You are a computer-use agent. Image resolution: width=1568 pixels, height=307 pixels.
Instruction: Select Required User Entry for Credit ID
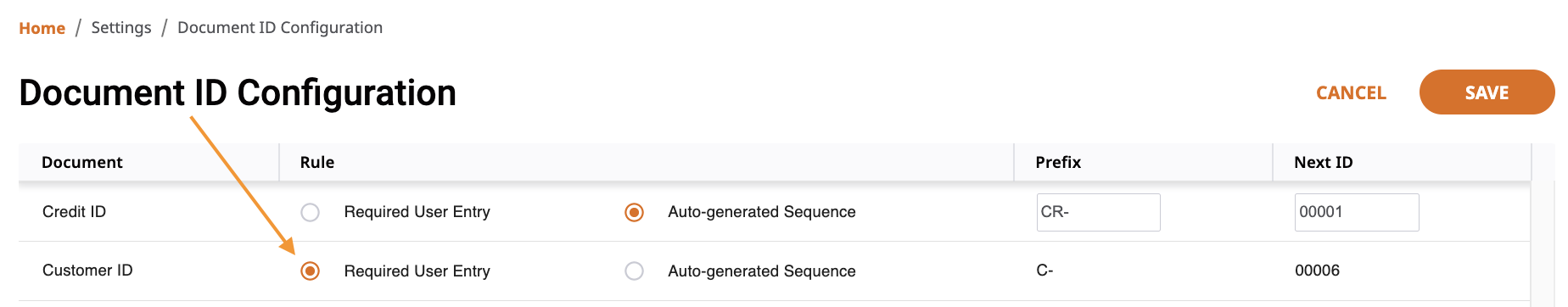coord(311,212)
